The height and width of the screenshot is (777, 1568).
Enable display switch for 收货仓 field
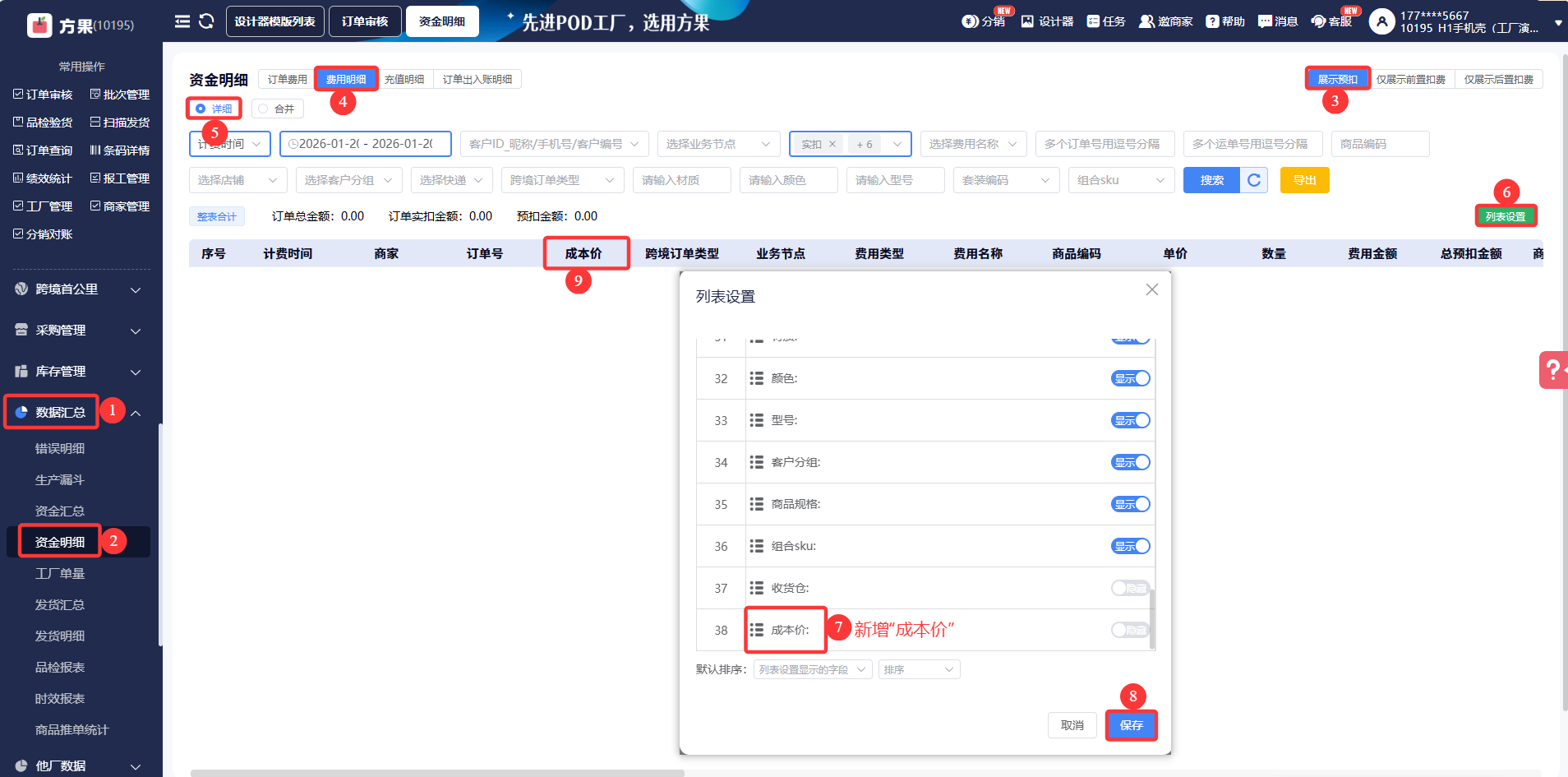click(x=1131, y=588)
